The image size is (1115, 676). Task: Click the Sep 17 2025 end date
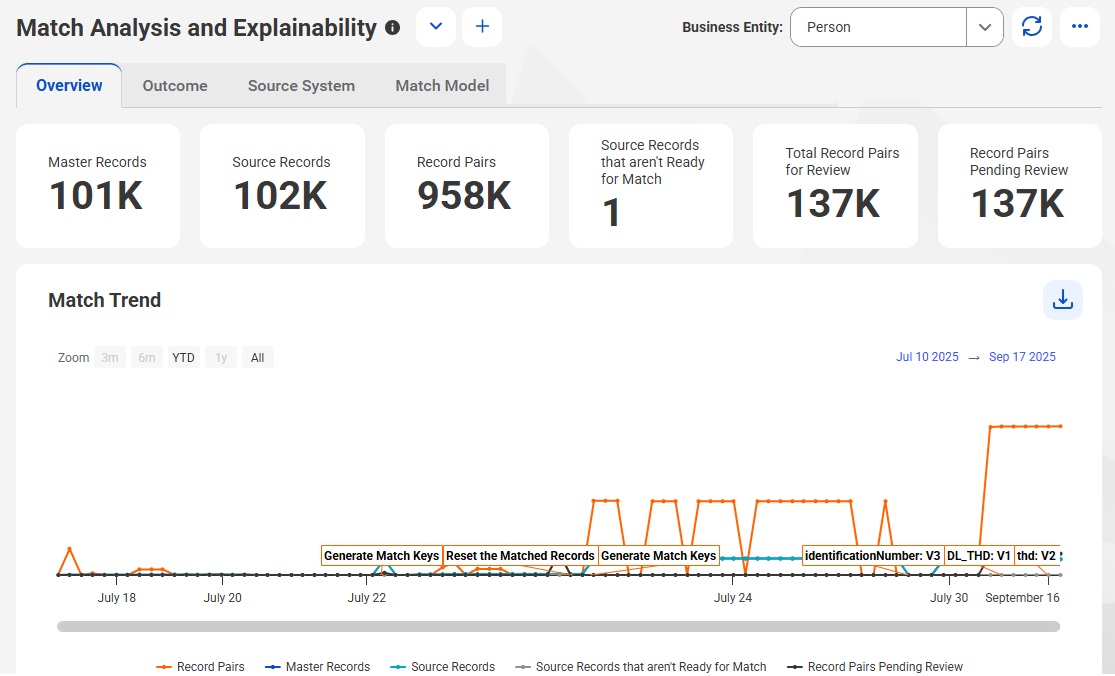pos(1022,357)
